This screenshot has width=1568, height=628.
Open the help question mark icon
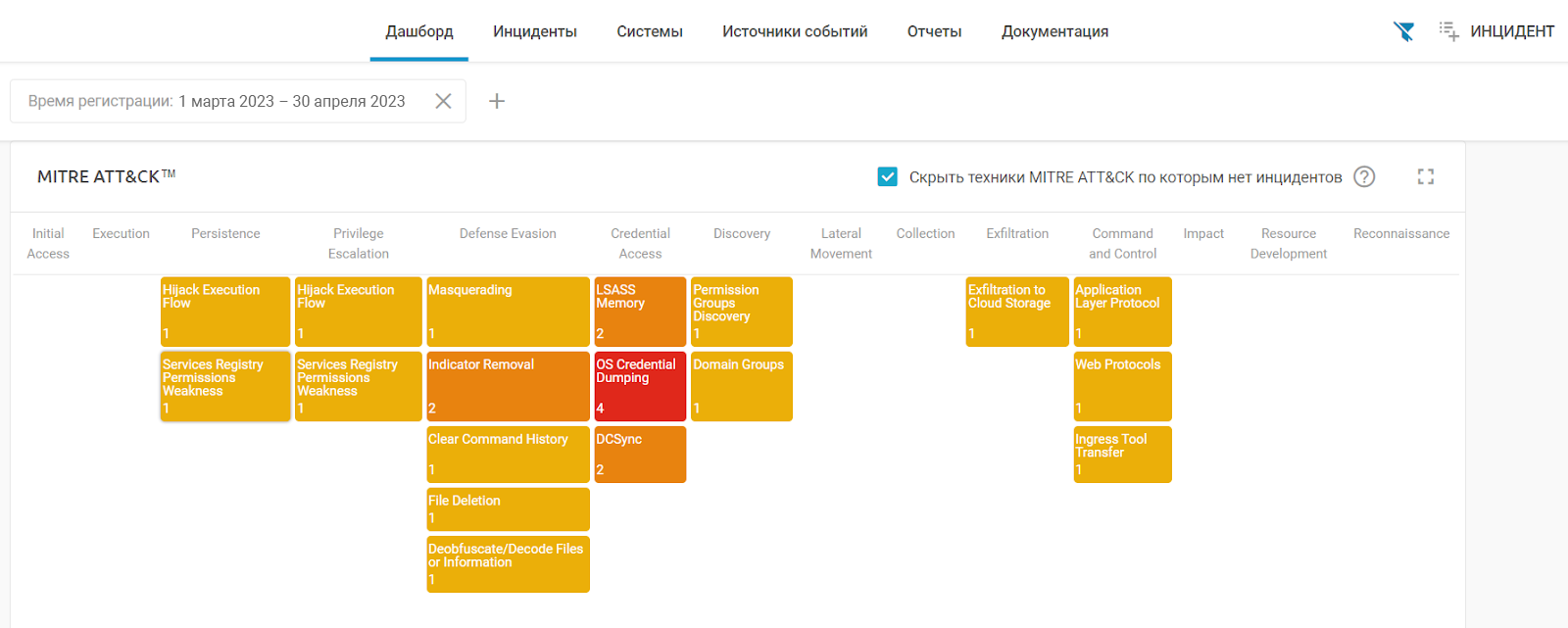point(1364,176)
